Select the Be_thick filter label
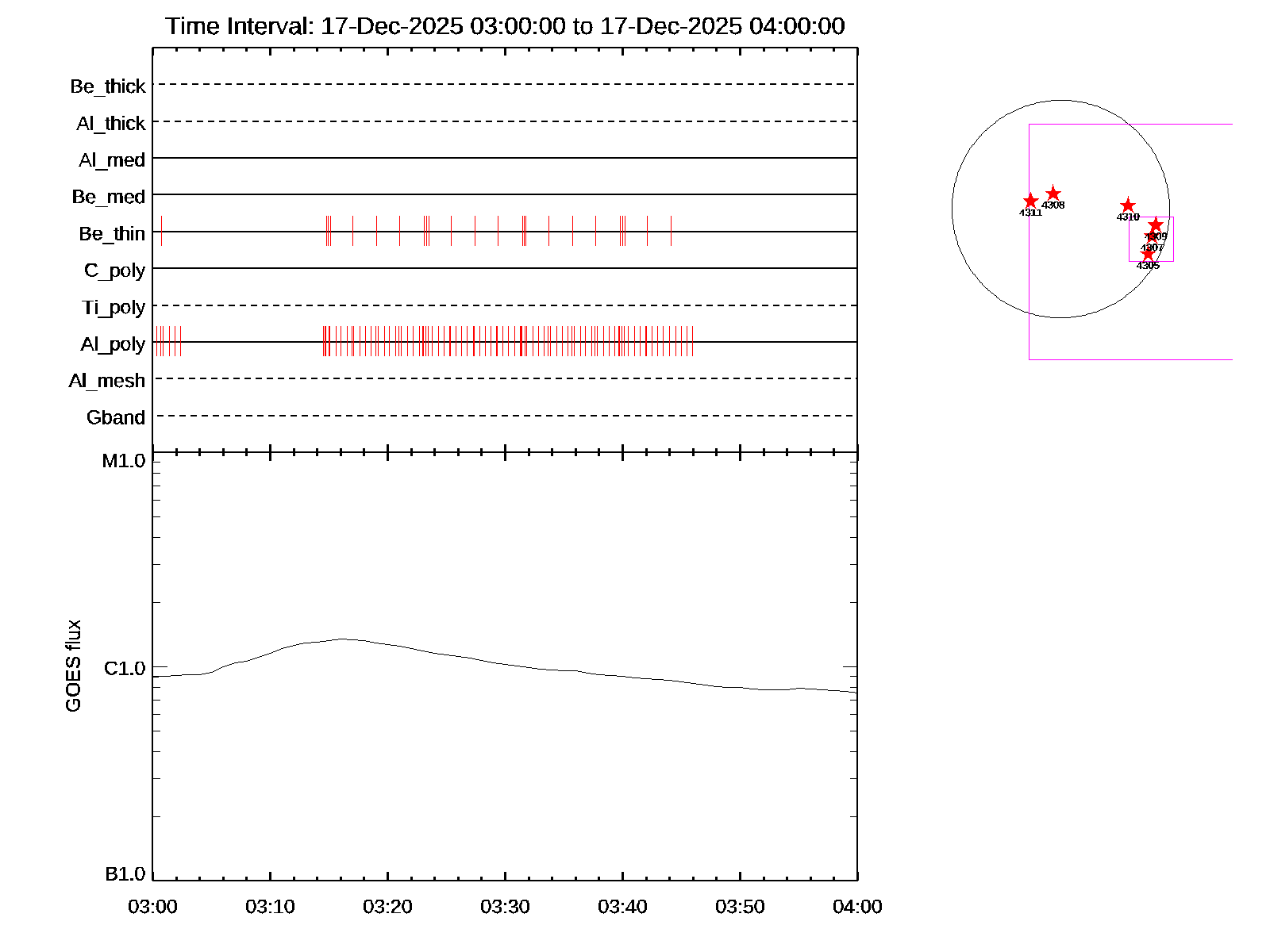 pyautogui.click(x=108, y=86)
